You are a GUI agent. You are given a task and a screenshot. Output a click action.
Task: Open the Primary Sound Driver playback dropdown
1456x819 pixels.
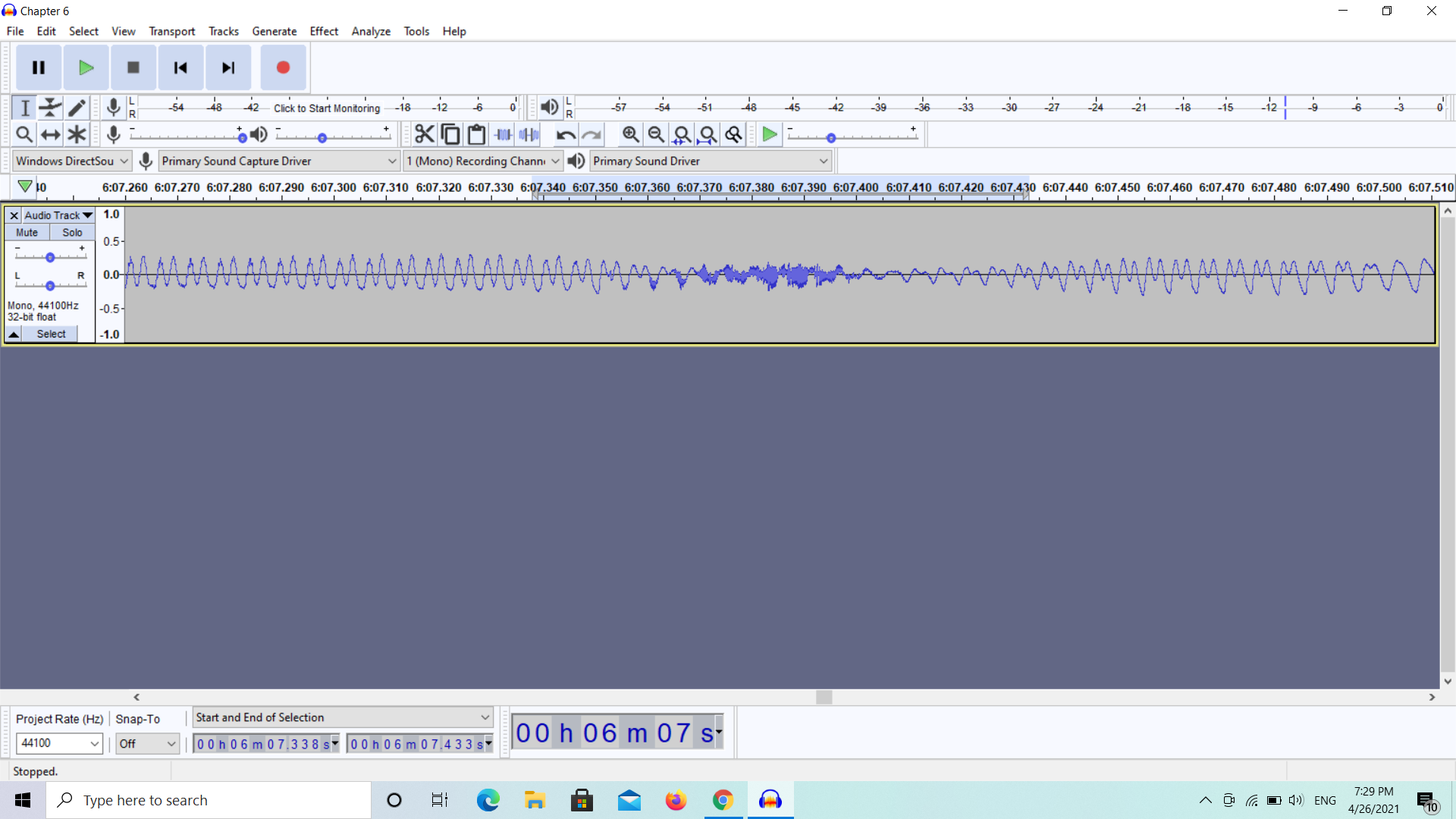coord(711,161)
